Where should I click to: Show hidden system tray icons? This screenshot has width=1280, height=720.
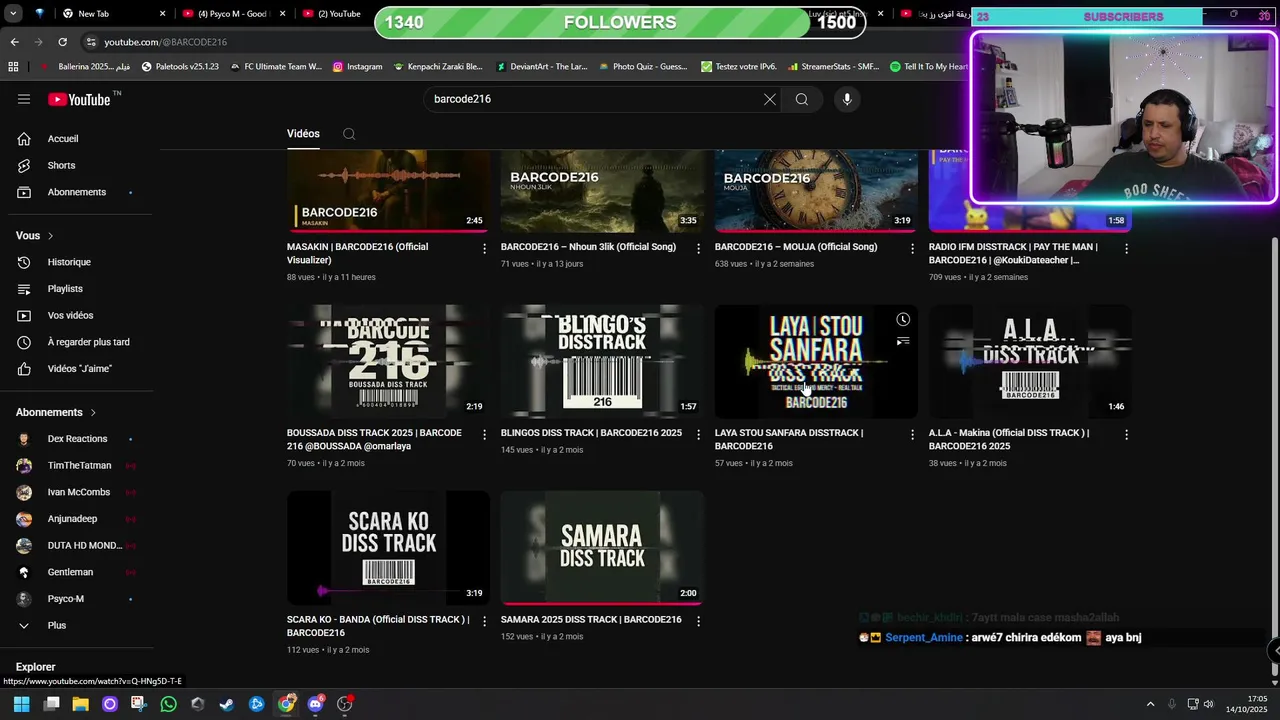[1150, 704]
